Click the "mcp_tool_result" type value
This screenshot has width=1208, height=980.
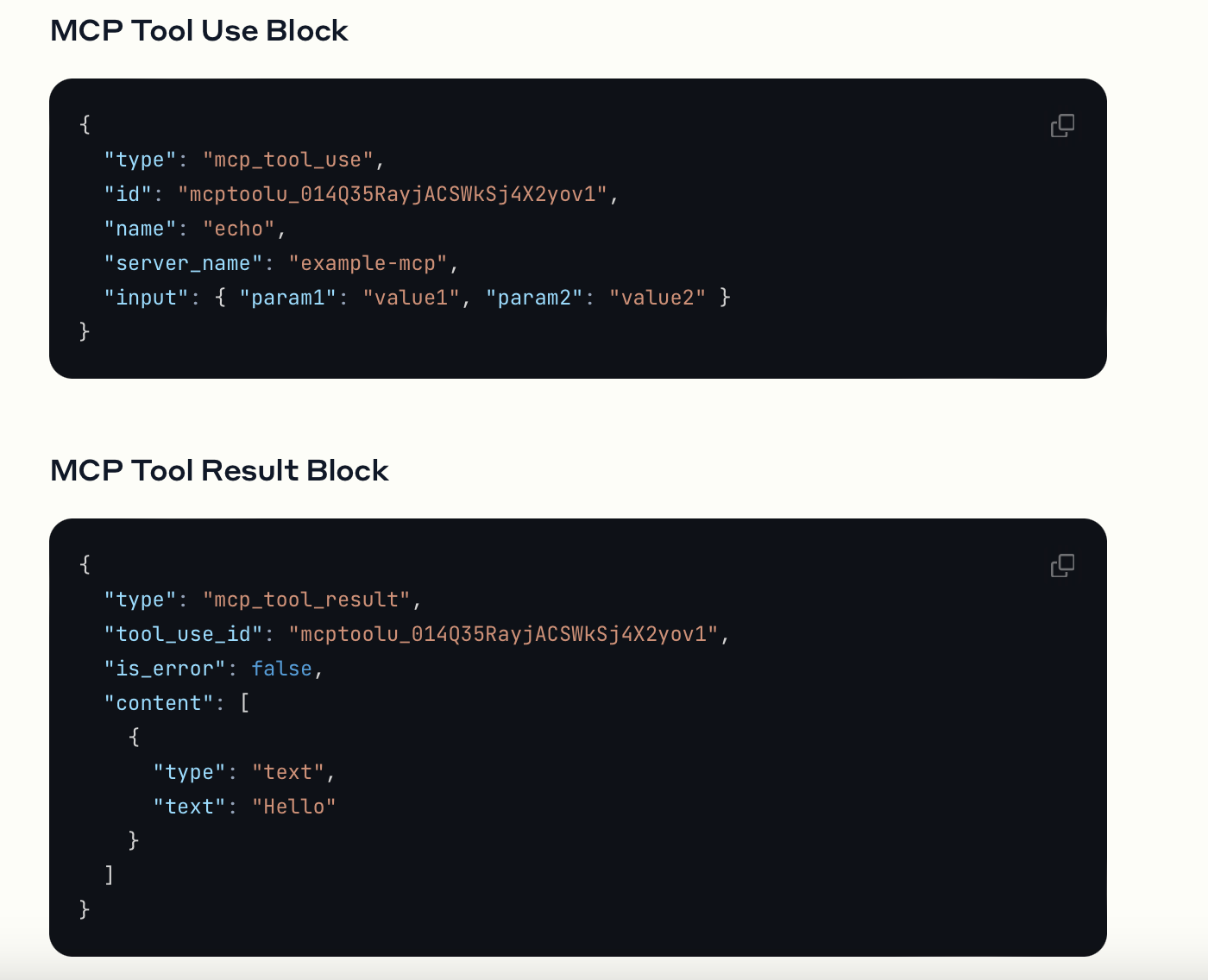coord(306,600)
